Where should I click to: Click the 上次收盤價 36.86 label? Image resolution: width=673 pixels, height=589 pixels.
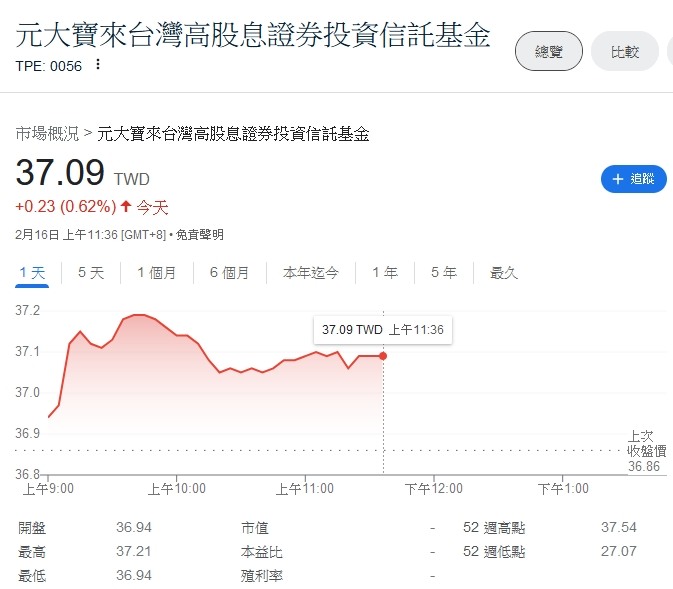(646, 451)
